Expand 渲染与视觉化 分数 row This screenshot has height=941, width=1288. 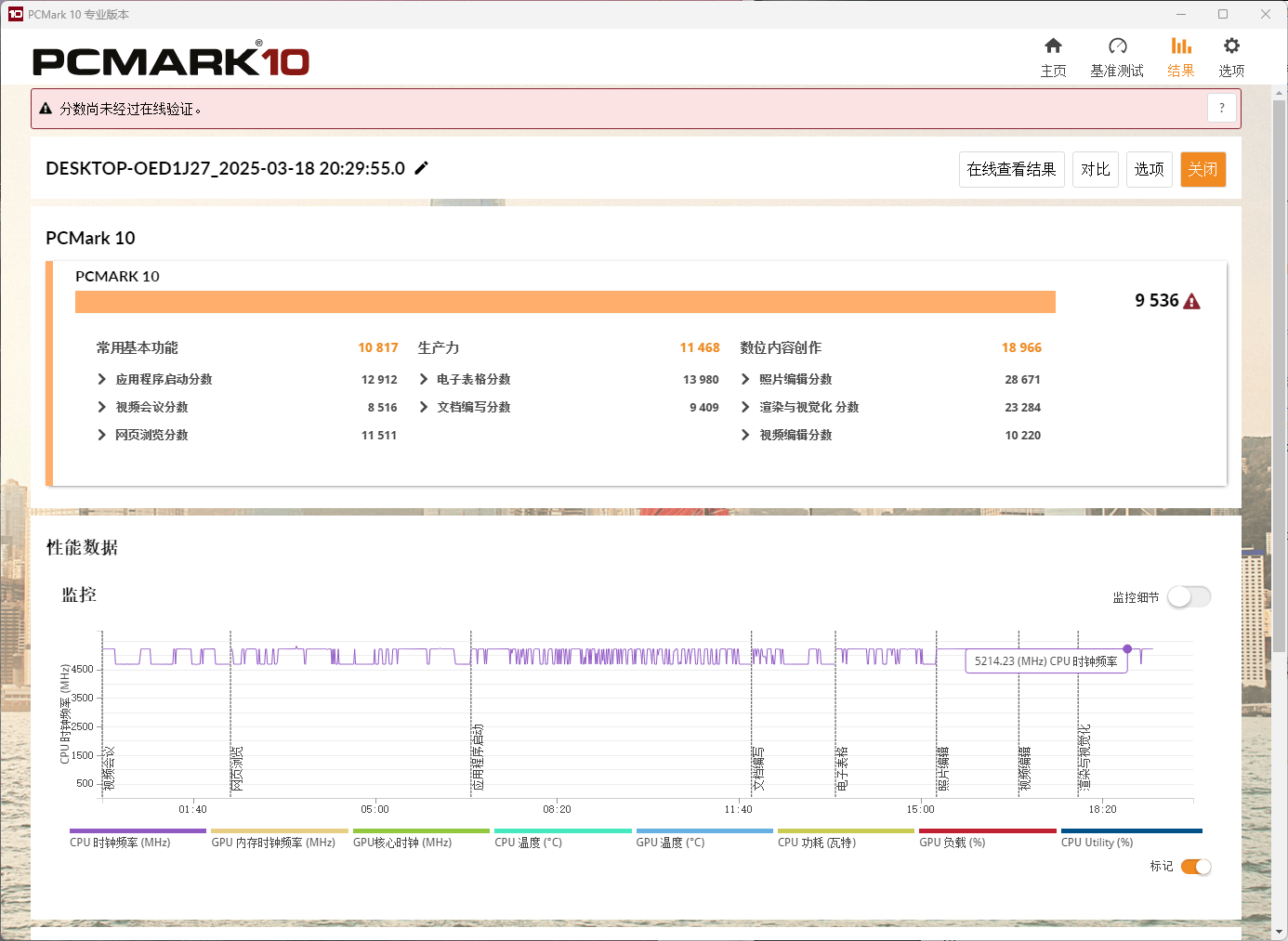coord(745,407)
